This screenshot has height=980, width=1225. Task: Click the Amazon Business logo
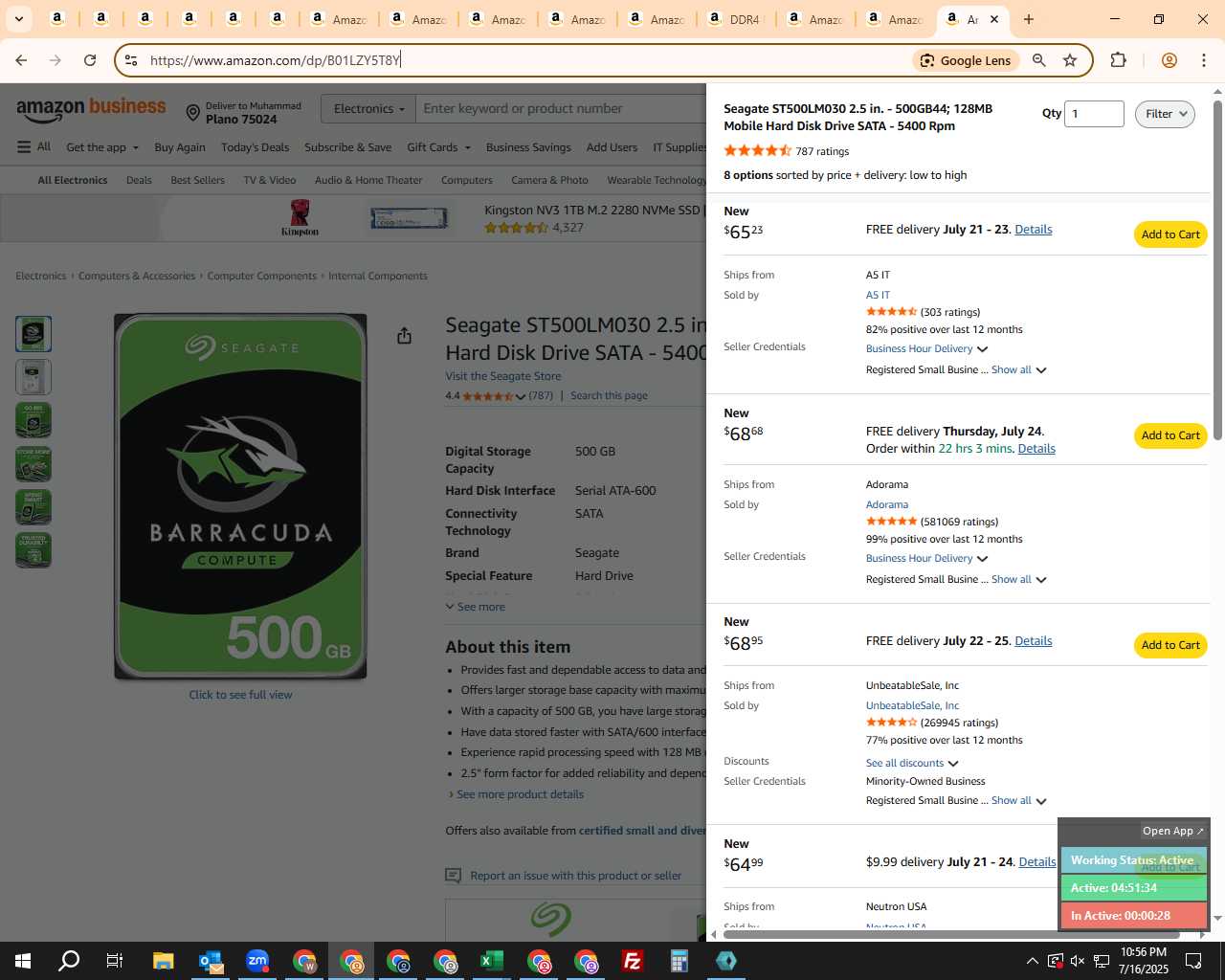click(x=91, y=109)
